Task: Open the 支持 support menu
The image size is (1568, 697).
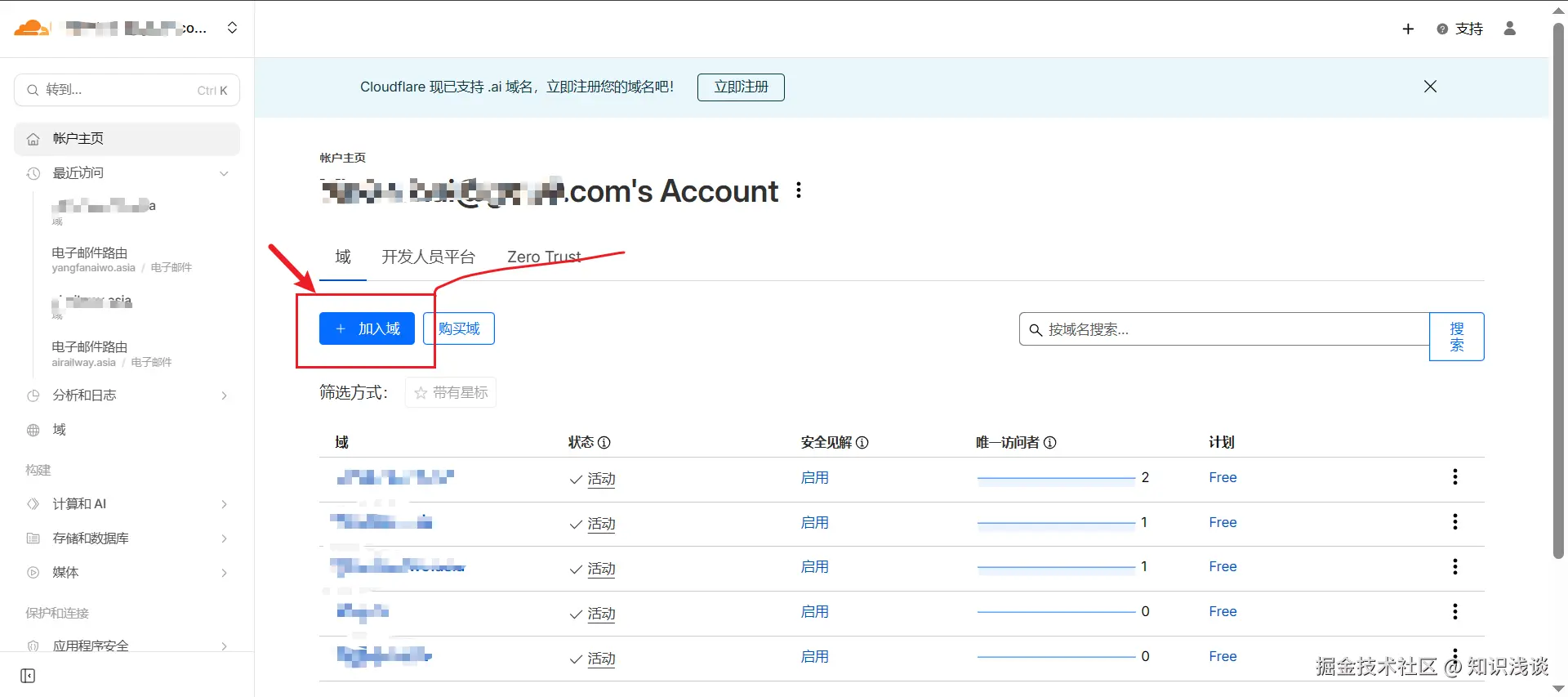Action: tap(1459, 29)
